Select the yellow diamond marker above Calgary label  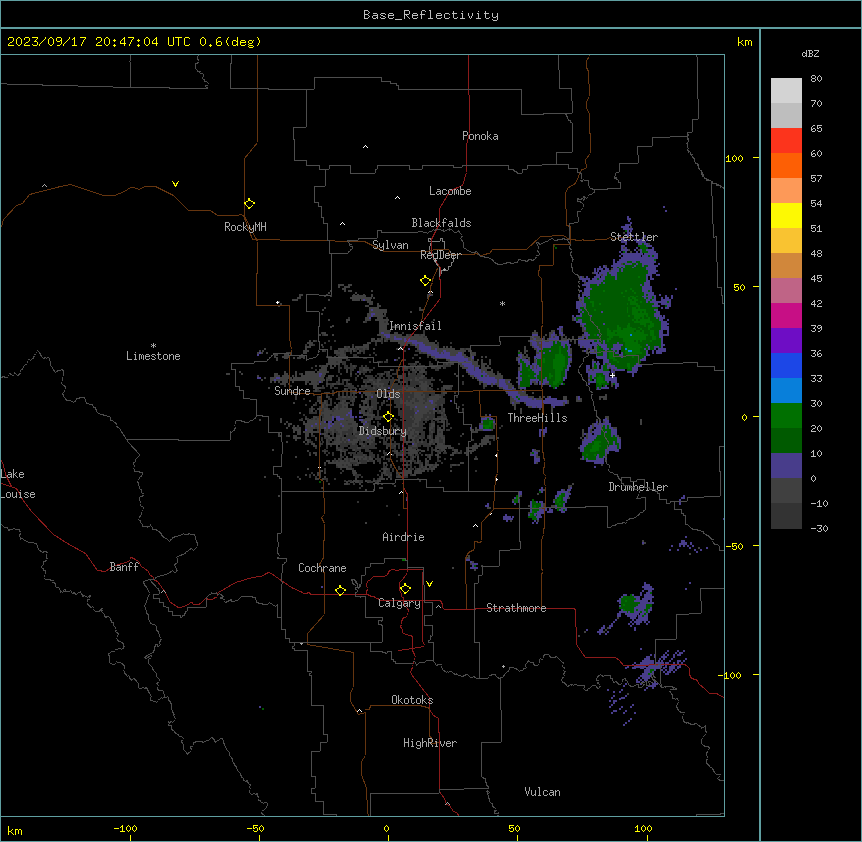pos(405,589)
